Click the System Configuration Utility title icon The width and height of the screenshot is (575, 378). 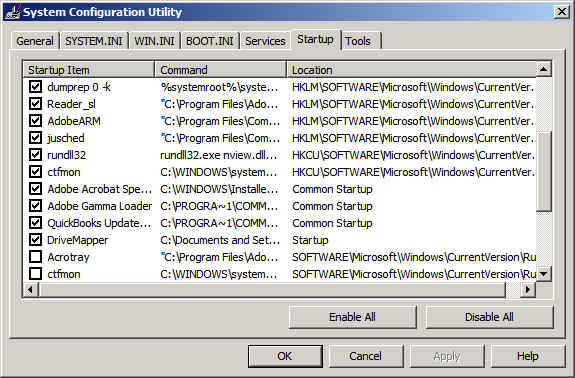click(x=12, y=12)
